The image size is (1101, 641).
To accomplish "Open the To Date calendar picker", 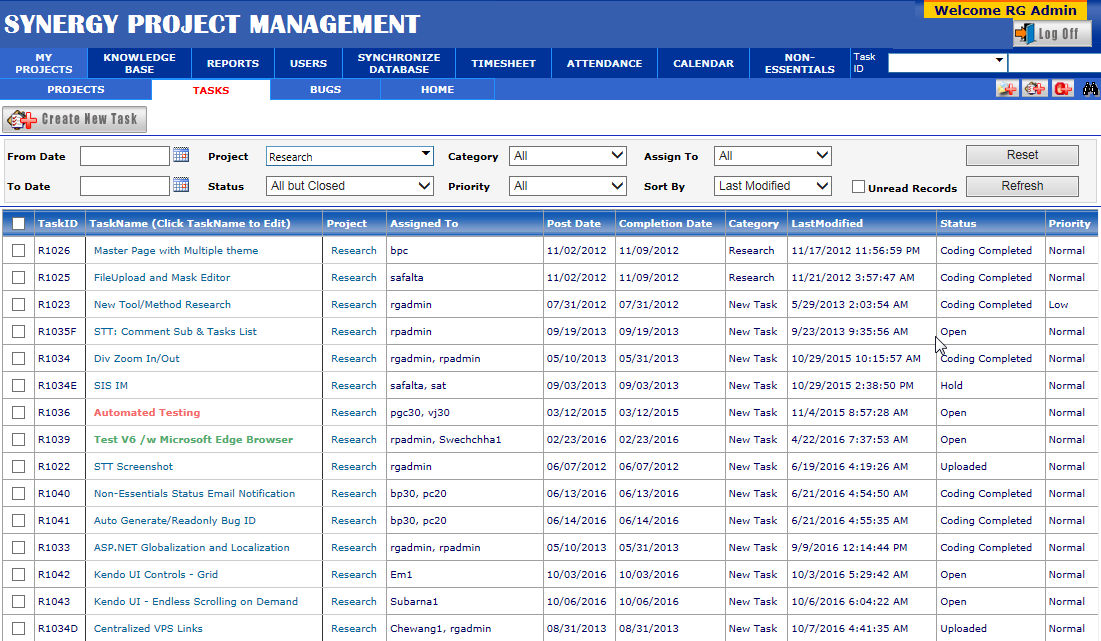I will (x=181, y=185).
